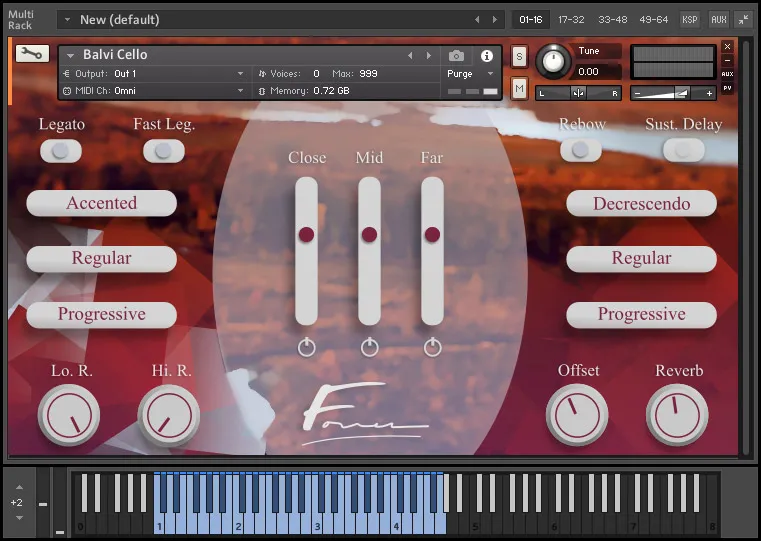Viewport: 761px width, 541px height.
Task: Toggle the Mid mic power icon
Action: pos(369,347)
